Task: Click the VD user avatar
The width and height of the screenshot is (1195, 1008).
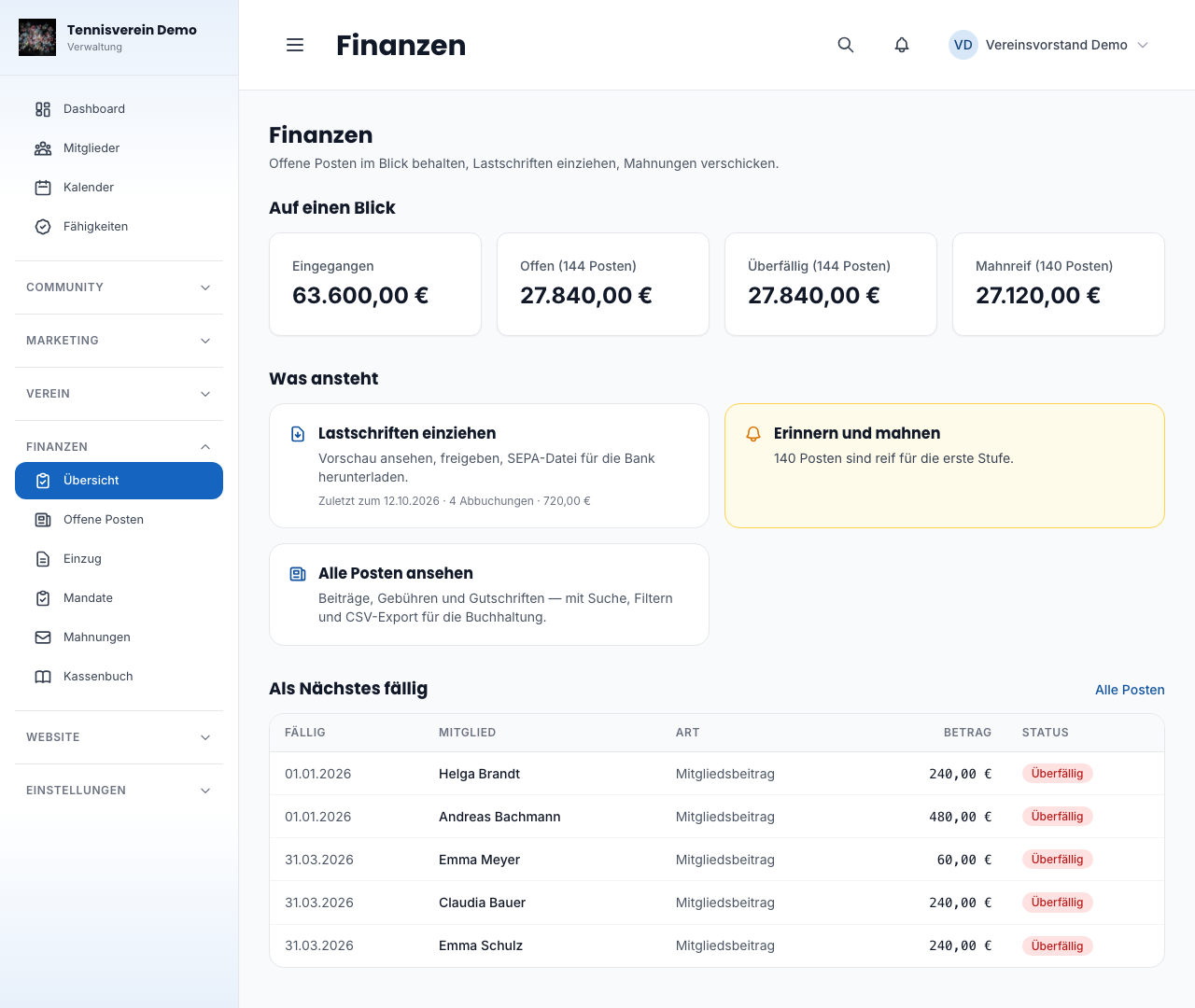Action: 963,45
